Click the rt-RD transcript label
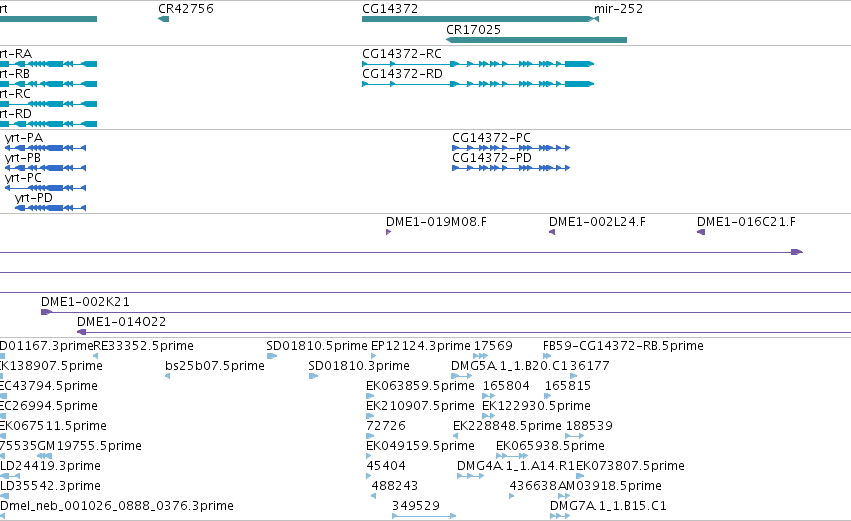 16,114
